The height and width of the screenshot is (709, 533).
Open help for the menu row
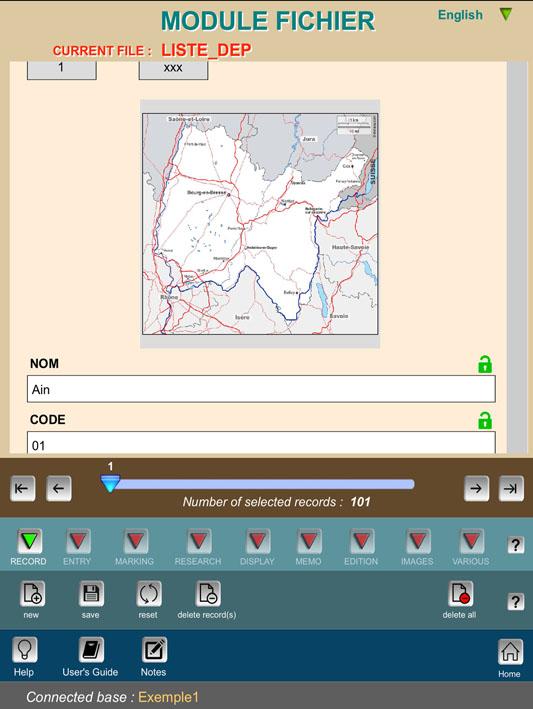click(x=515, y=544)
